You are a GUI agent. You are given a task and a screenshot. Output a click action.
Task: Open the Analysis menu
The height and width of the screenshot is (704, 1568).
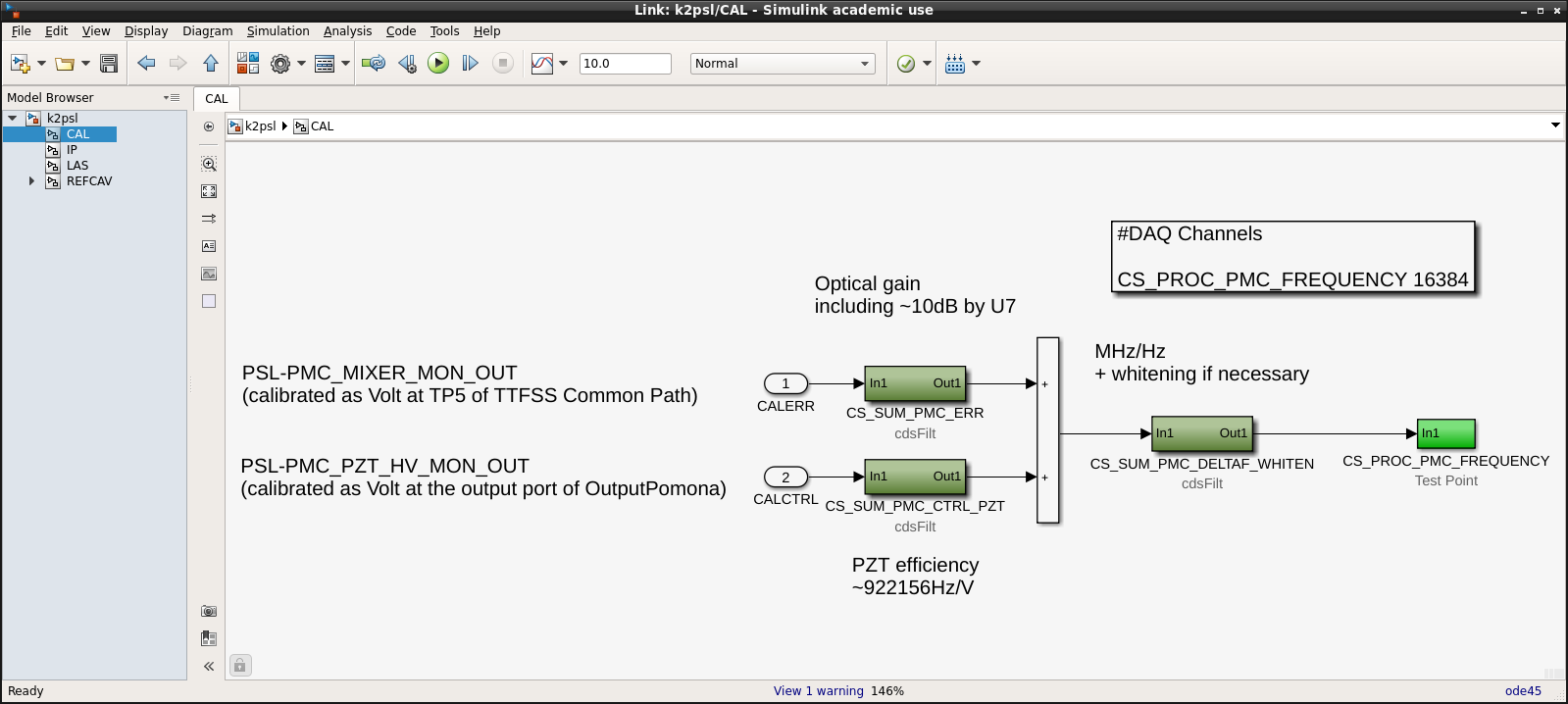tap(348, 31)
